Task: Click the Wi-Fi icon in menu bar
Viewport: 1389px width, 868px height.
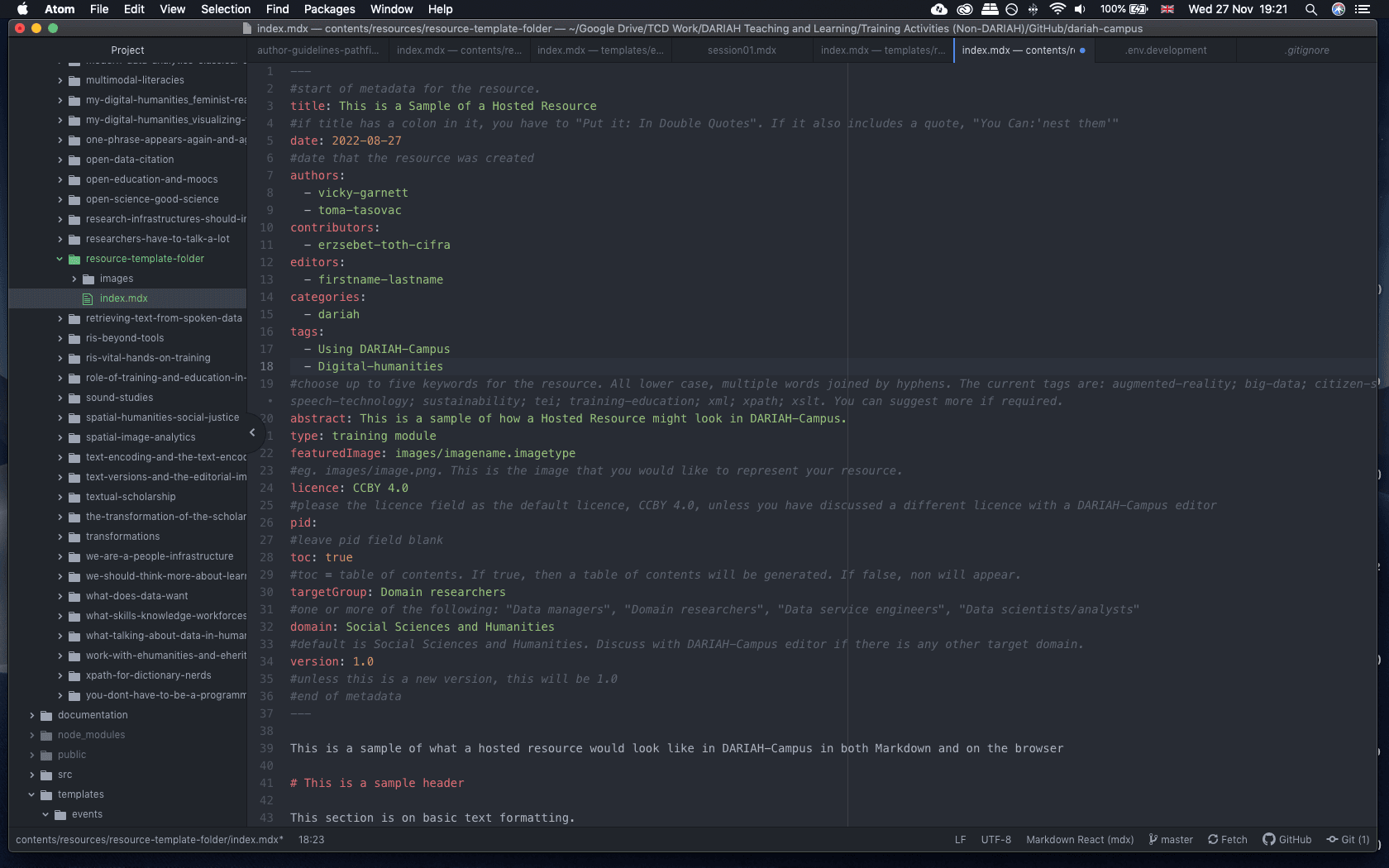Action: (1057, 9)
